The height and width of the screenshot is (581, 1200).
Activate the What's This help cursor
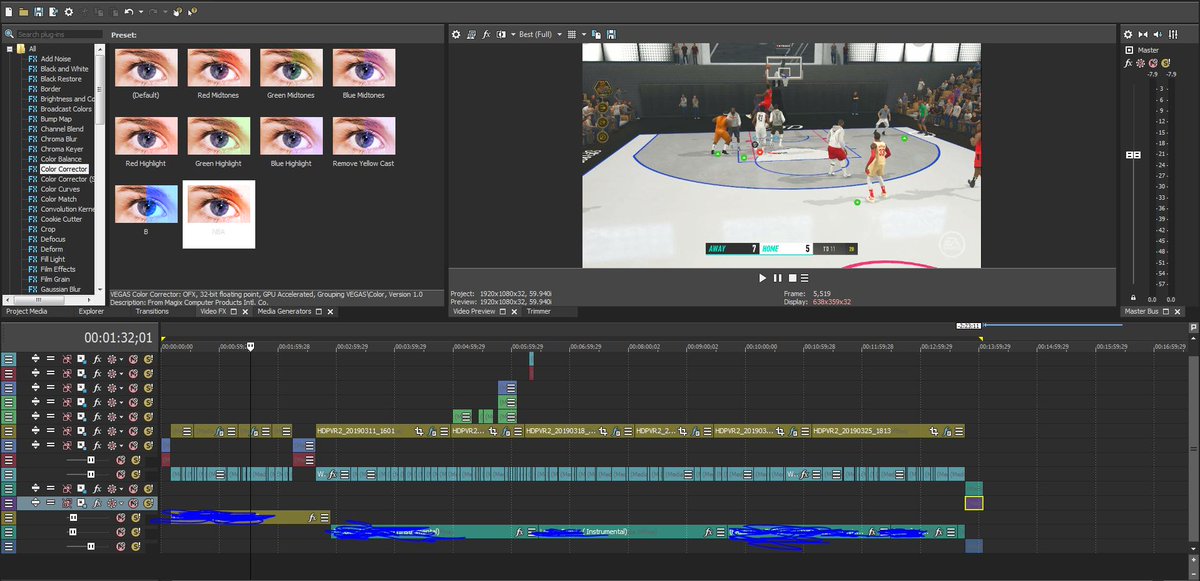(191, 12)
